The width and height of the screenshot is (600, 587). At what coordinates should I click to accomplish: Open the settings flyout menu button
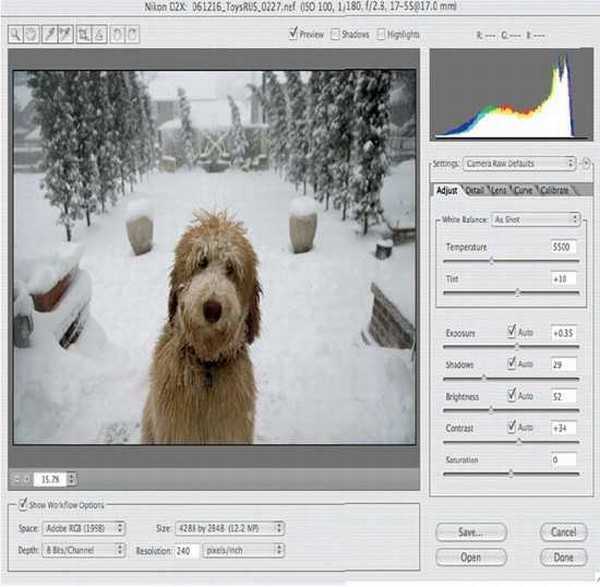pos(586,163)
